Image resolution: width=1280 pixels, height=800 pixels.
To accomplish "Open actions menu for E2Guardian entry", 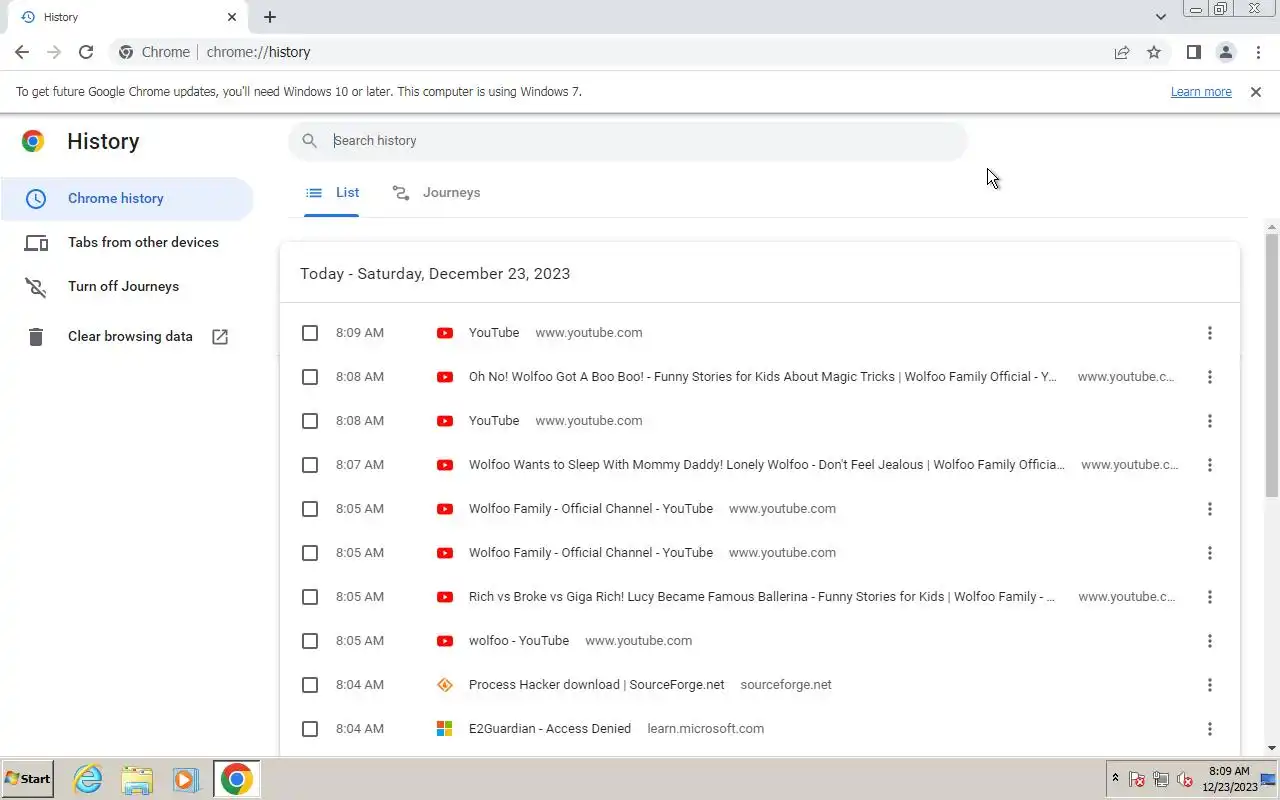I will click(x=1210, y=729).
